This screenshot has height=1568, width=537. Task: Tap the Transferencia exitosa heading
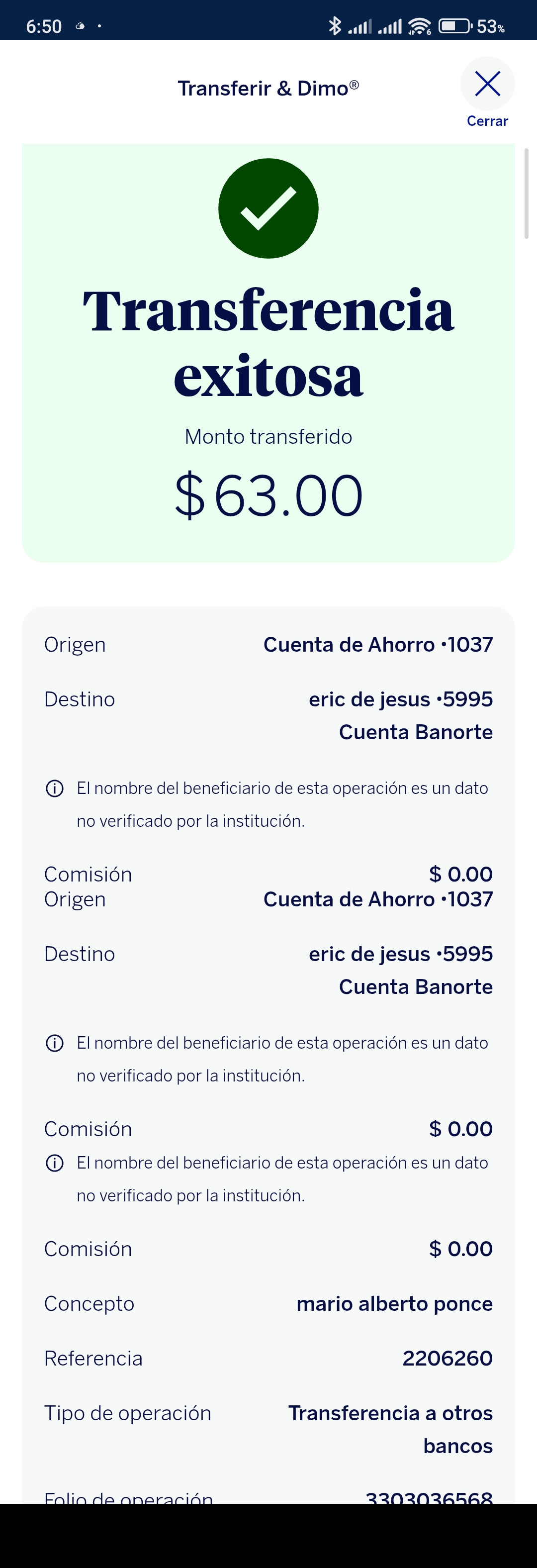[x=268, y=342]
